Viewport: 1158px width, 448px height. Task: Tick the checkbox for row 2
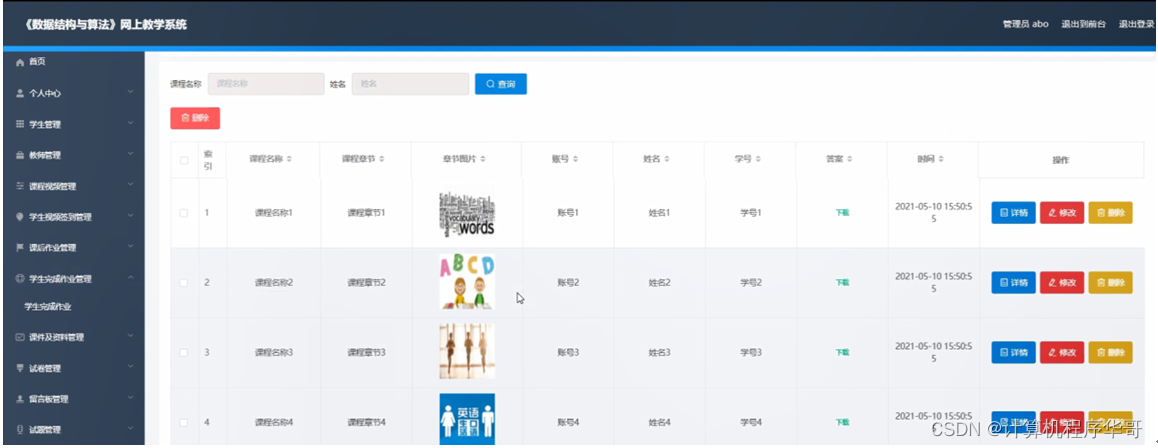[x=184, y=283]
